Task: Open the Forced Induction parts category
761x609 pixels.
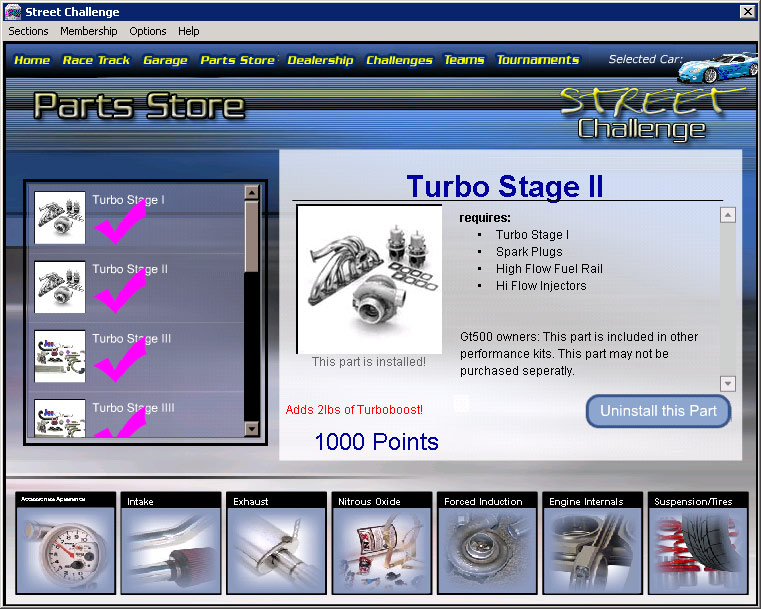Action: (487, 543)
